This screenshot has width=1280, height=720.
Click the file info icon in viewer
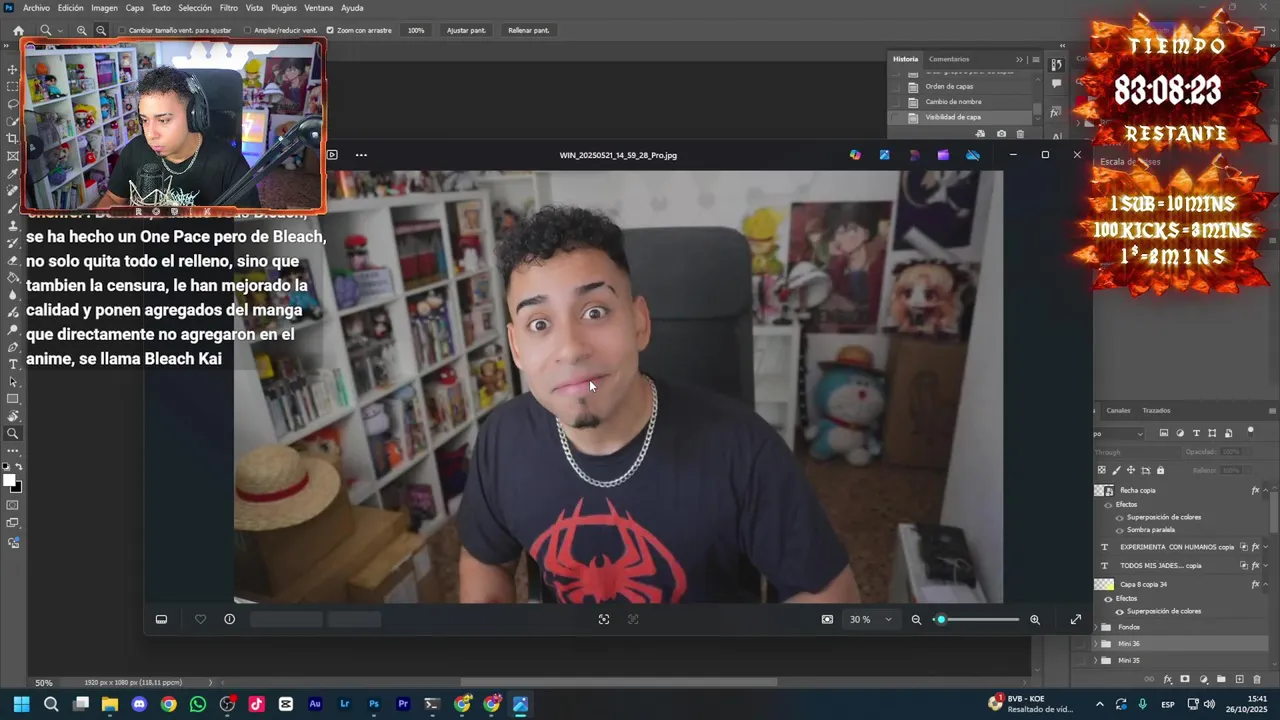click(x=229, y=619)
